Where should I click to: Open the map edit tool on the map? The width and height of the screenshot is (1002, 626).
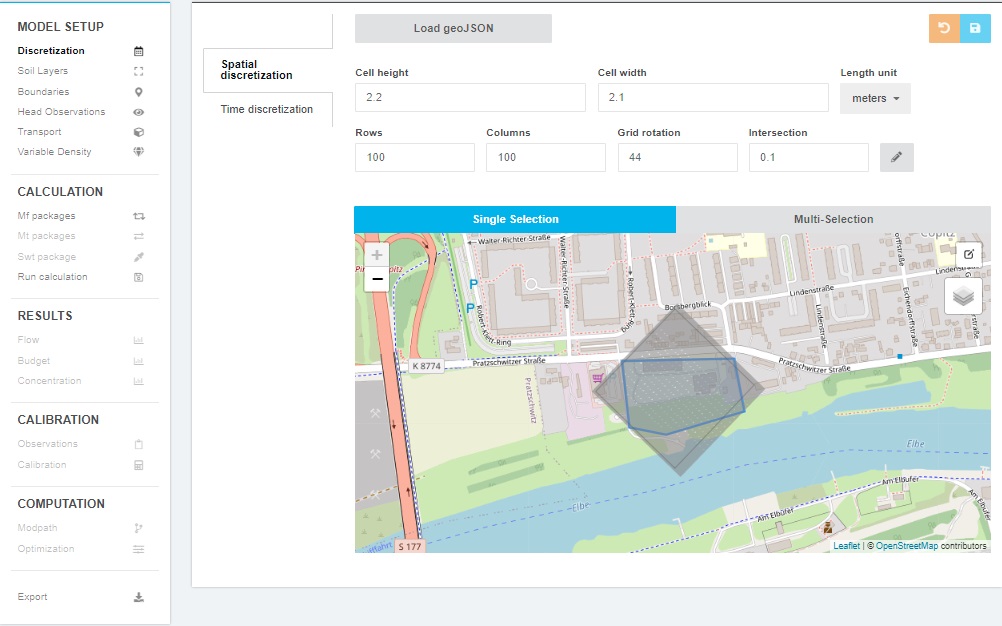click(x=967, y=254)
